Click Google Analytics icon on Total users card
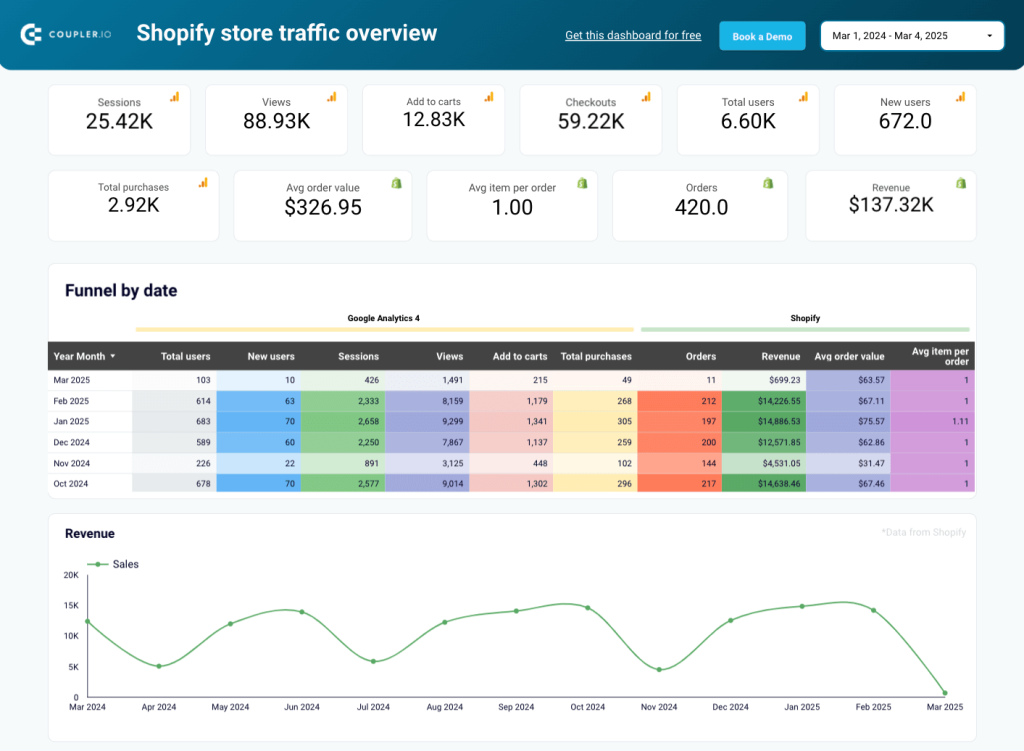The height and width of the screenshot is (751, 1024). 803,97
